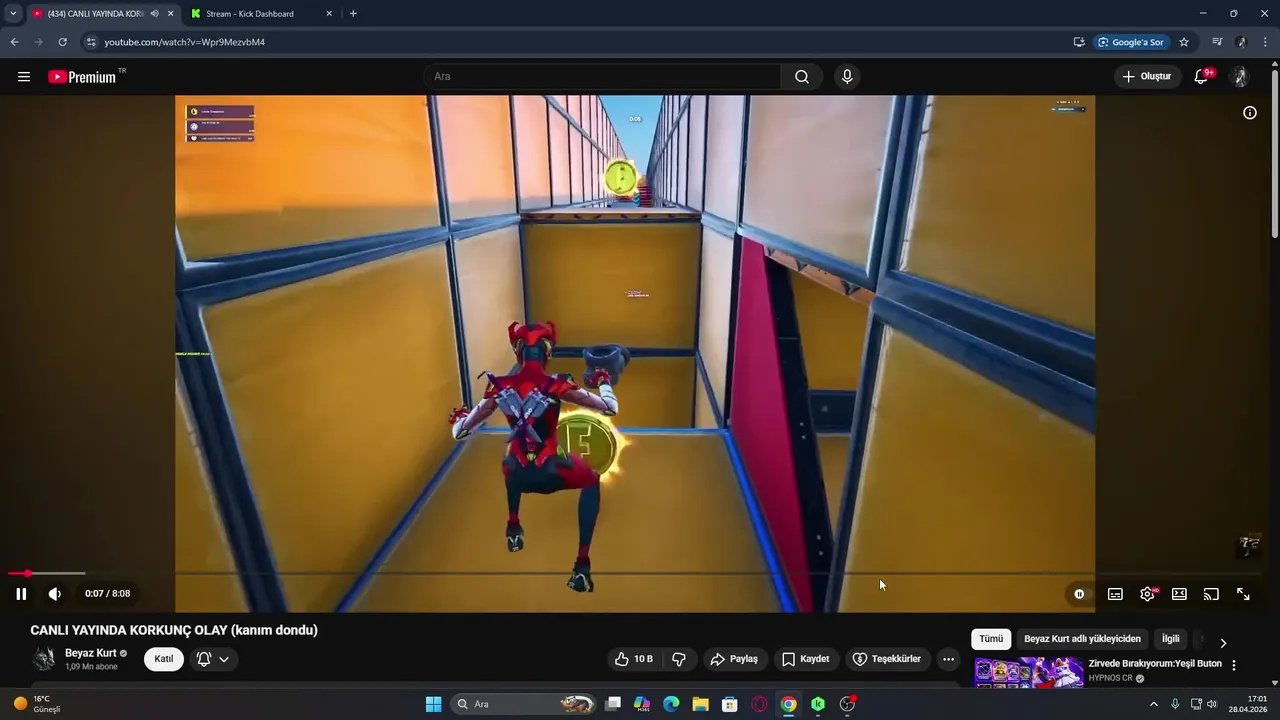
Task: Bookmark this page with the star
Action: [x=1184, y=42]
